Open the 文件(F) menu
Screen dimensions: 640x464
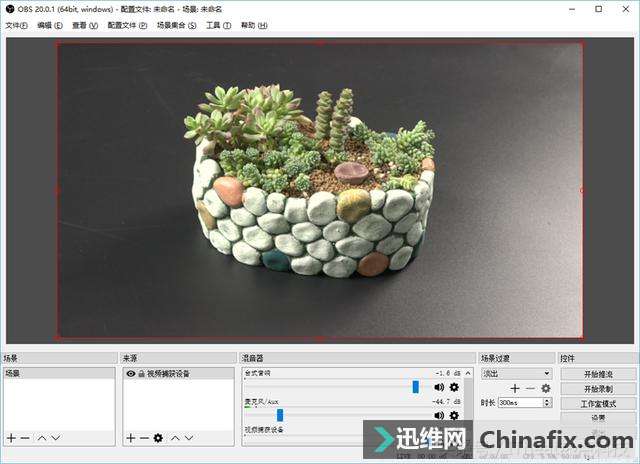[x=18, y=25]
